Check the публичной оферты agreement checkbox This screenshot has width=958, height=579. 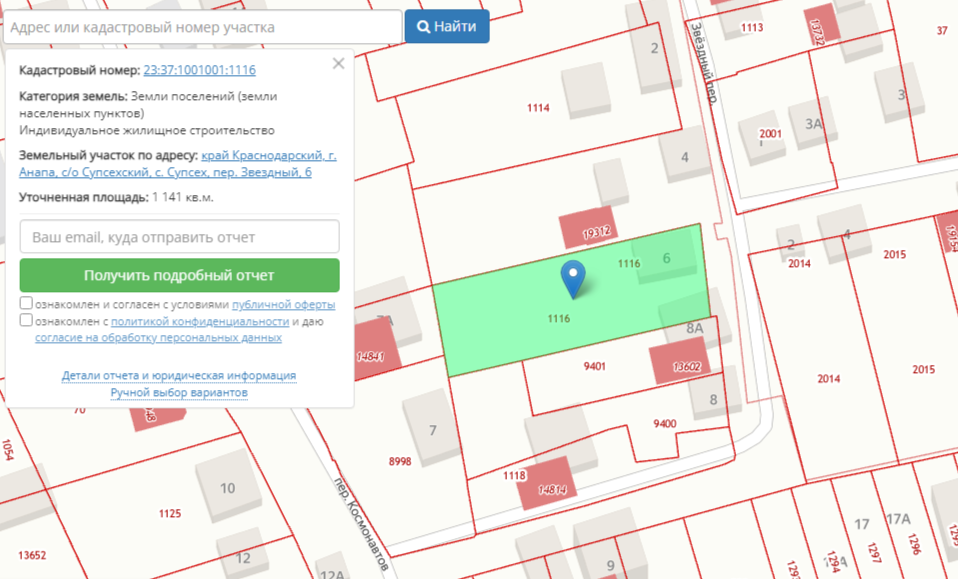coord(26,304)
